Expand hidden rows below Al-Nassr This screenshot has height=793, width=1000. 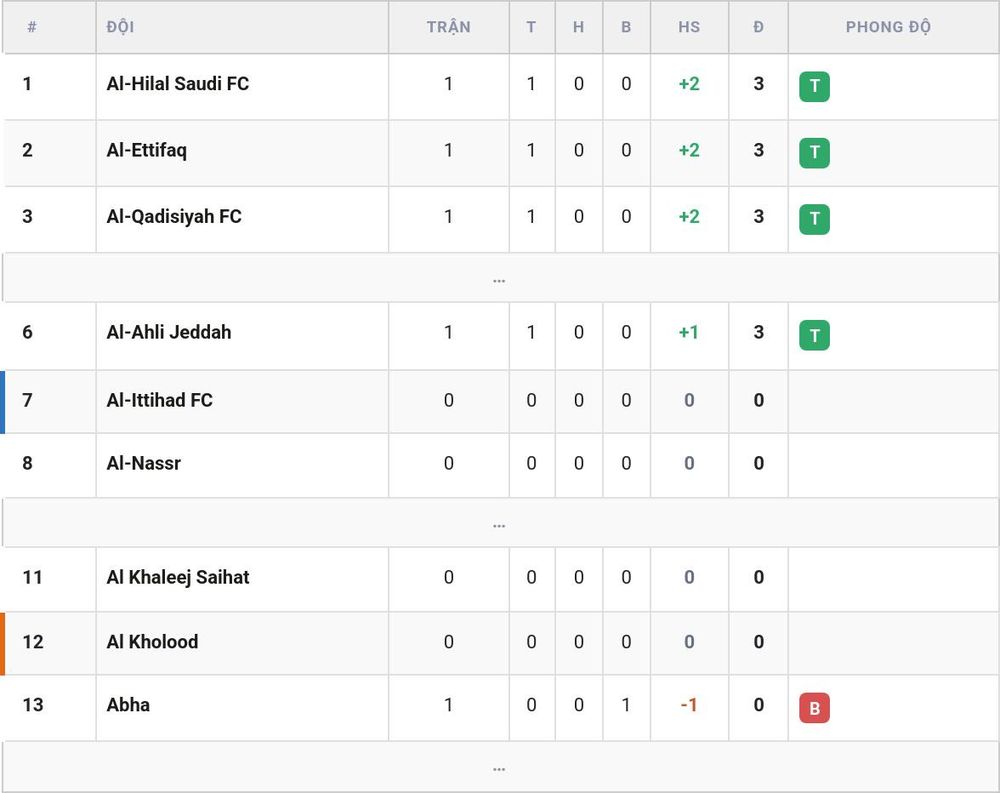click(x=499, y=522)
